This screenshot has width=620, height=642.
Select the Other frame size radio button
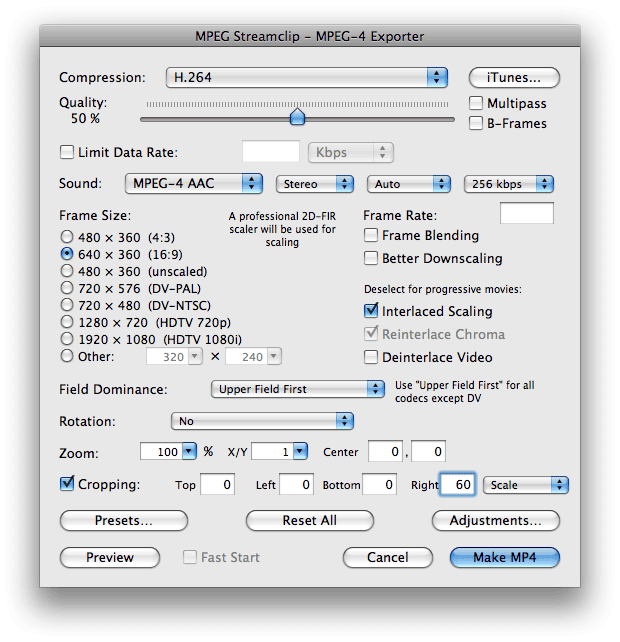click(67, 356)
